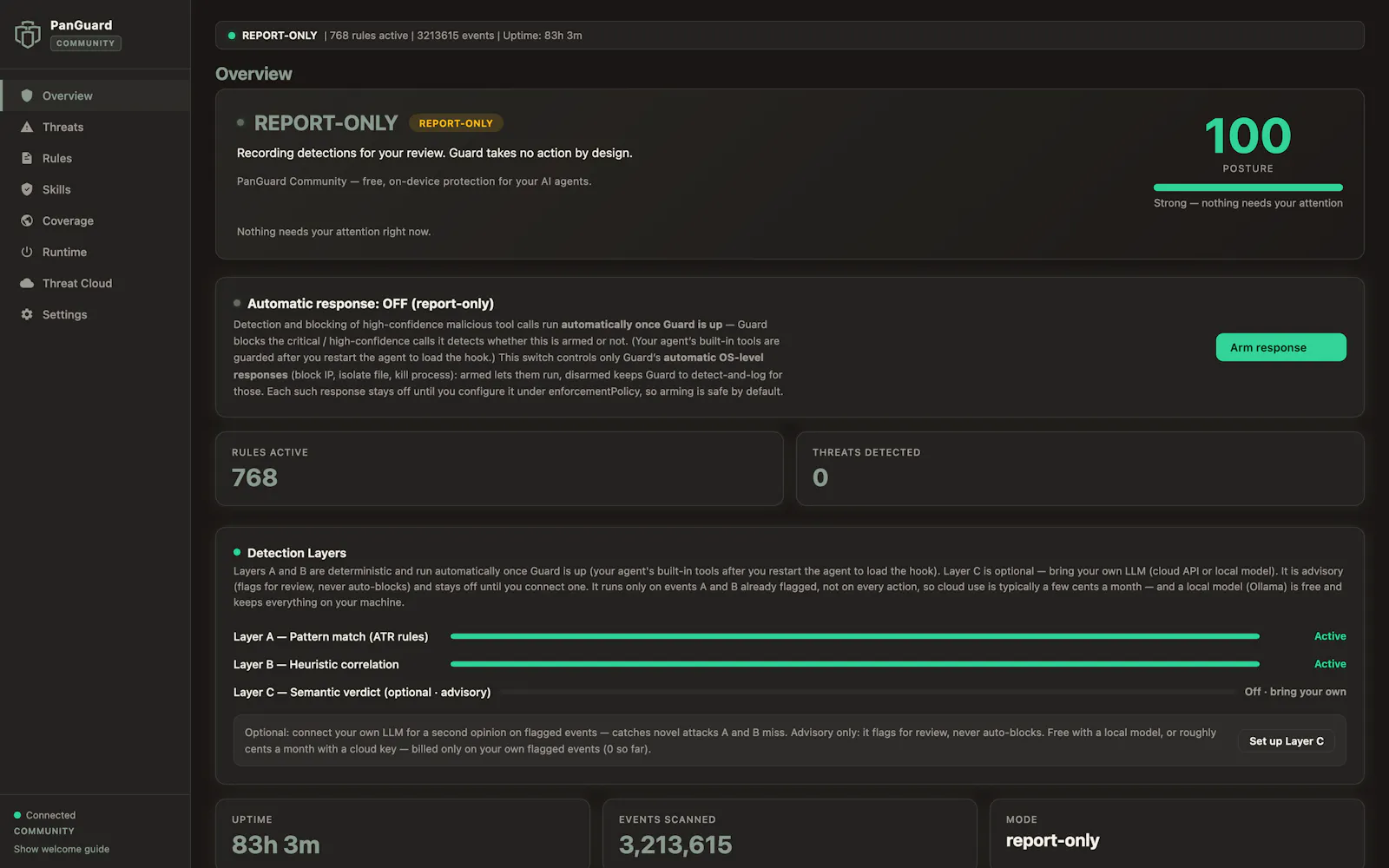Click the green dot beside Detection Layers
This screenshot has width=1389, height=868.
(x=237, y=552)
